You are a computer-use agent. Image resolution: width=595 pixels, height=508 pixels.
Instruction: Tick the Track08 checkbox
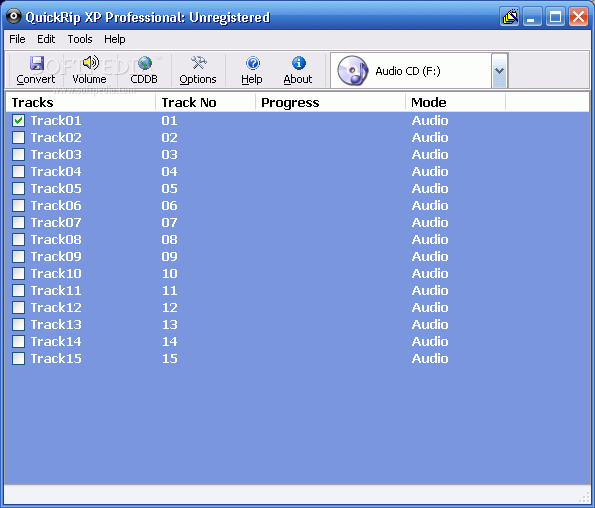tap(18, 239)
